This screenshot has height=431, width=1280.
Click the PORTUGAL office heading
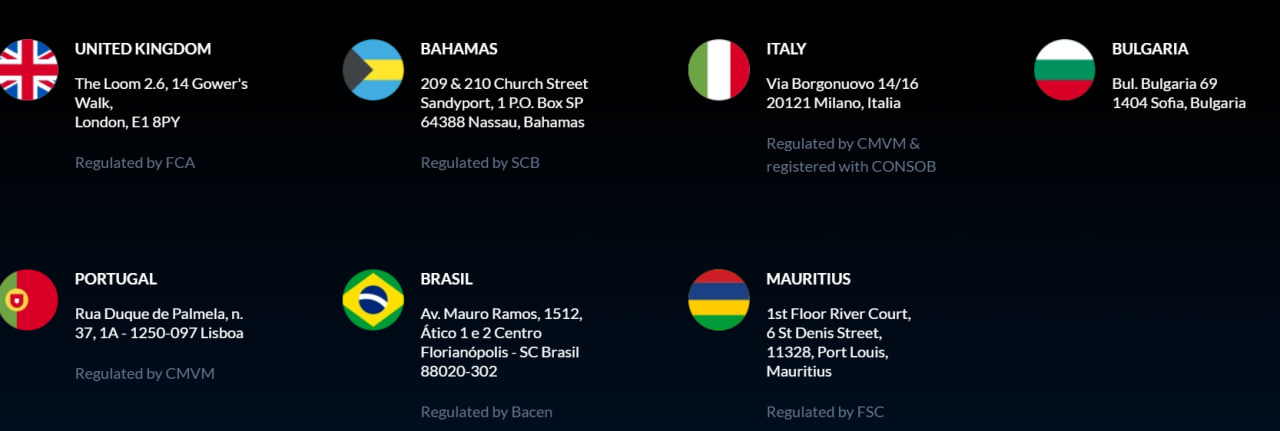116,279
